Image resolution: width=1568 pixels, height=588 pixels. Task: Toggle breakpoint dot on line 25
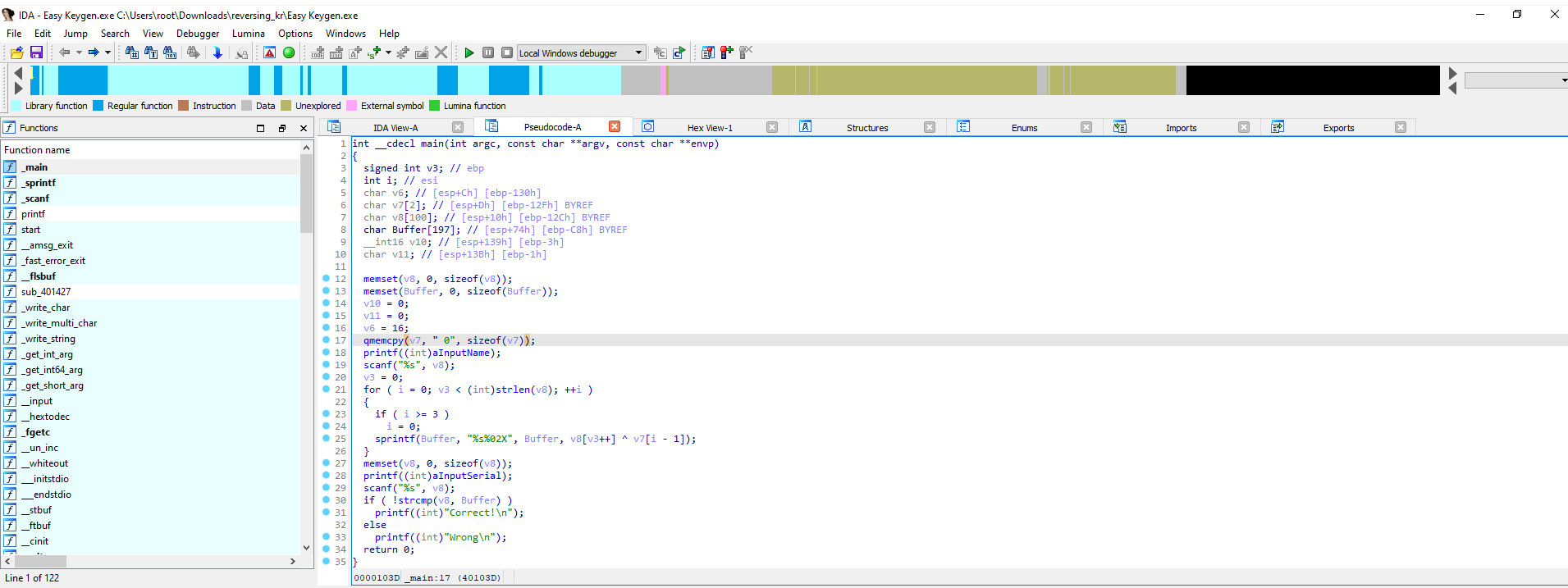tap(327, 439)
